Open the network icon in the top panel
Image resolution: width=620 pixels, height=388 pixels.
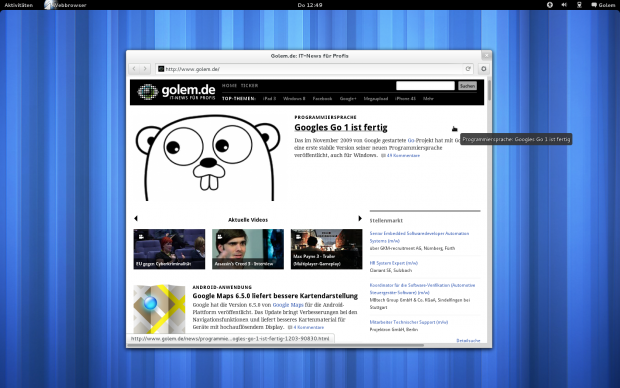pyautogui.click(x=579, y=5)
